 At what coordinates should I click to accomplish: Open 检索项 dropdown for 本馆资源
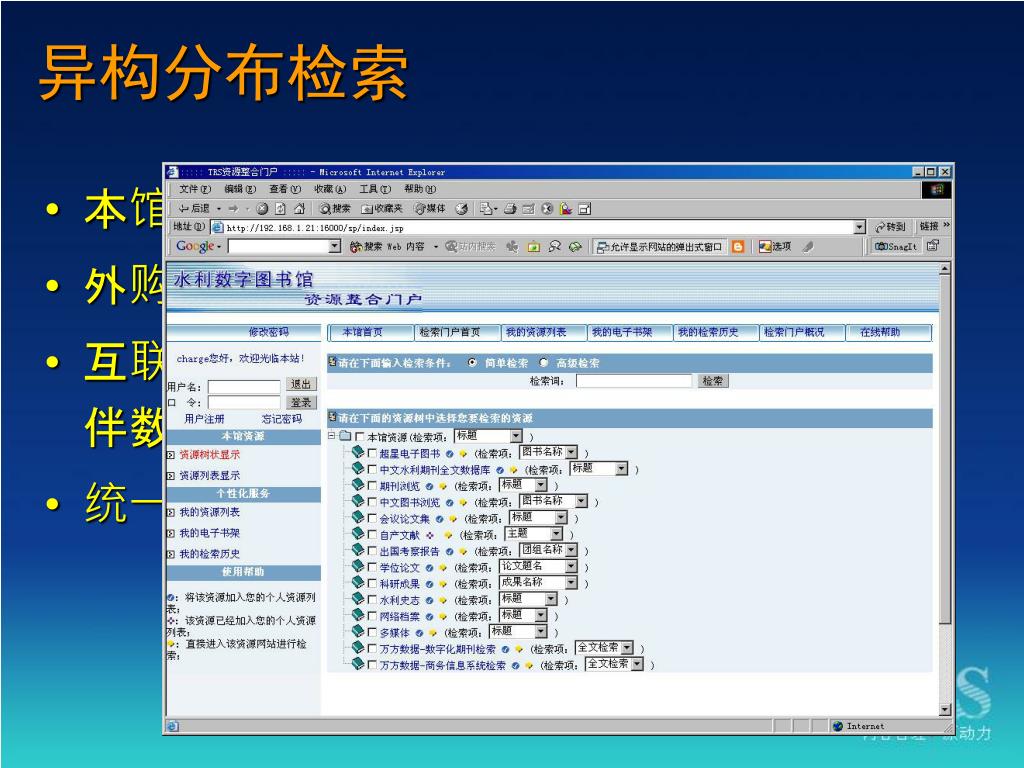pos(488,436)
